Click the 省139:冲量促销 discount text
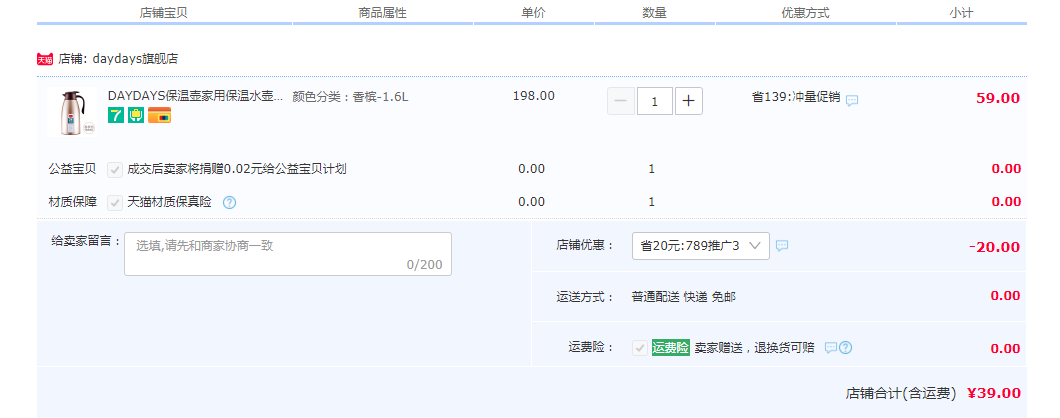This screenshot has height=418, width=1060. [796, 97]
